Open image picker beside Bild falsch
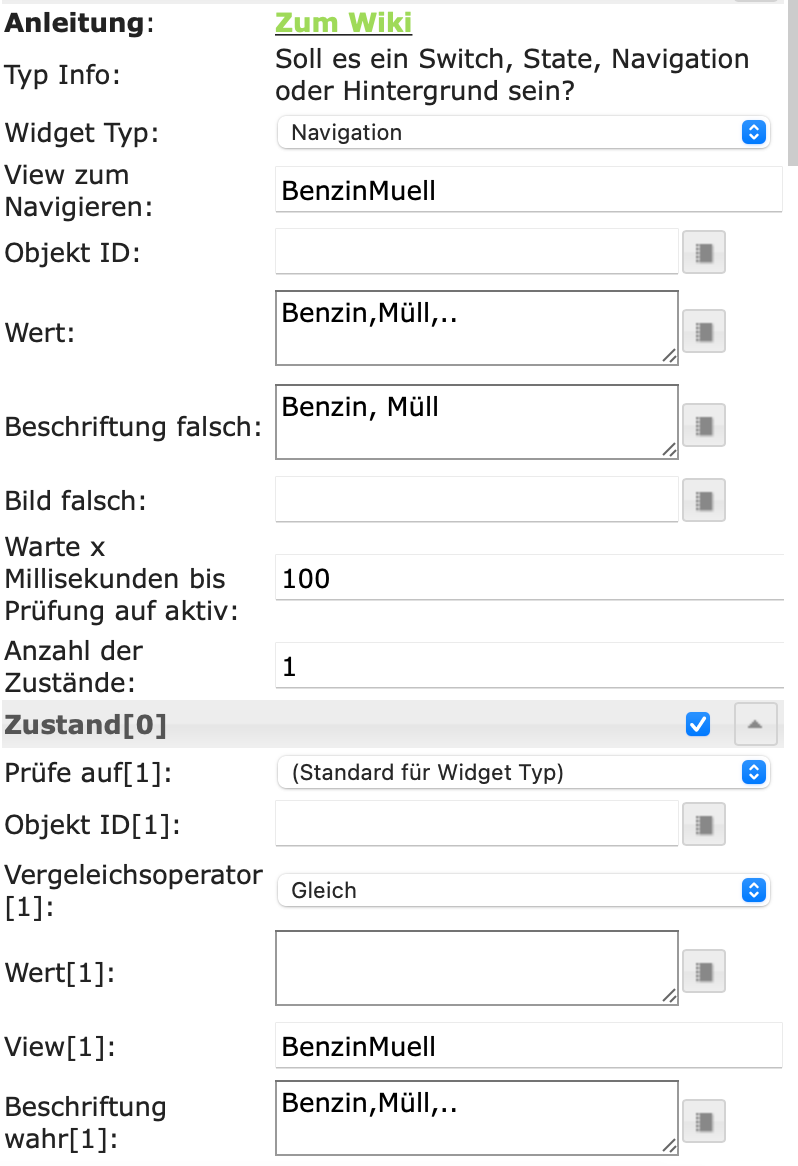The image size is (798, 1166). point(703,500)
